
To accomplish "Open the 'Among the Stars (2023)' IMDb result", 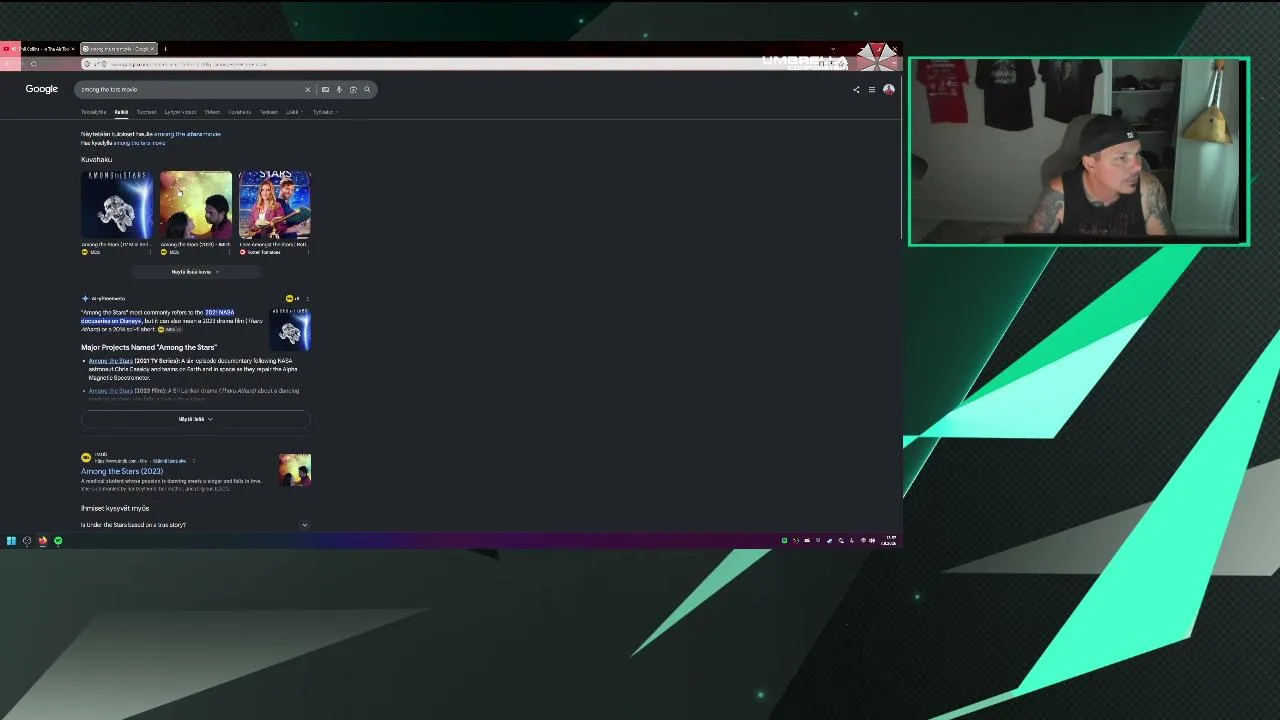I will coord(122,471).
